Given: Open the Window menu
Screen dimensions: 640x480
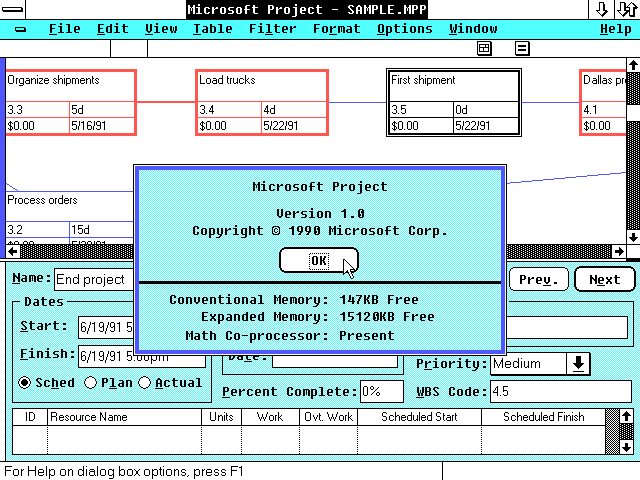Looking at the screenshot, I should (x=473, y=29).
